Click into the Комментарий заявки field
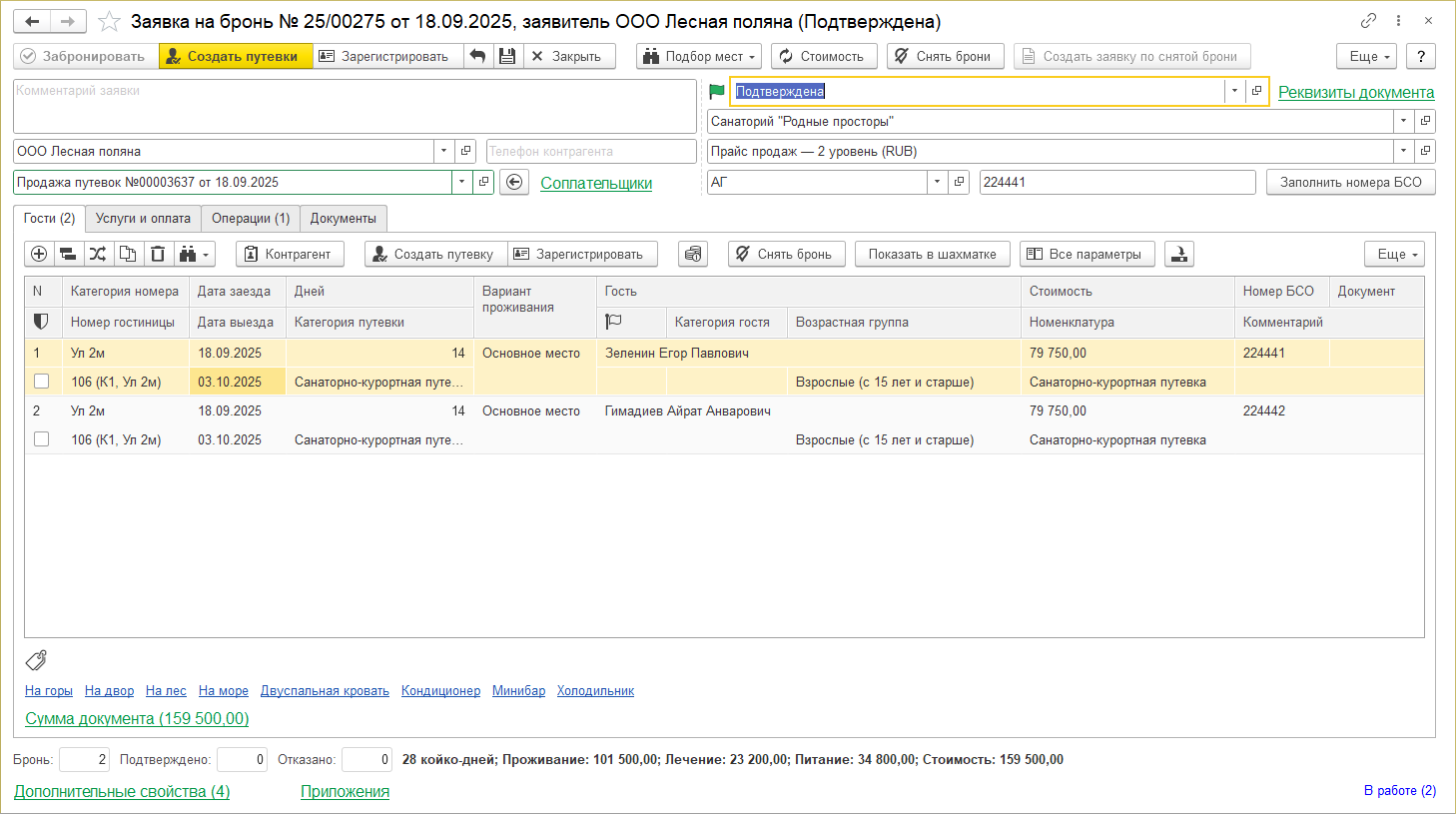1456x814 pixels. 354,106
